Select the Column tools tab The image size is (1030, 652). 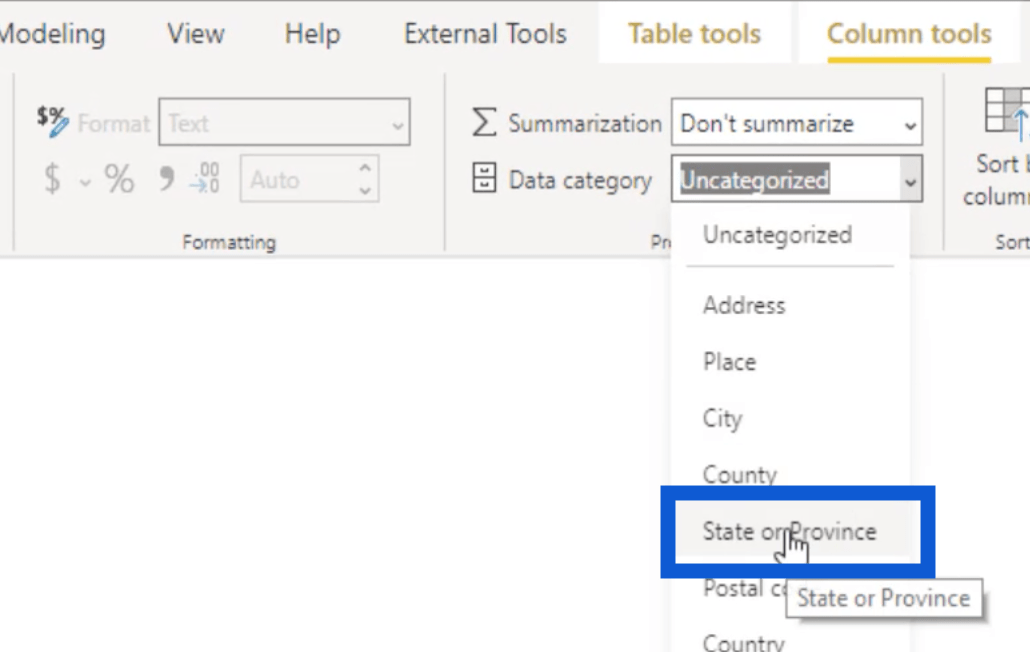click(909, 34)
